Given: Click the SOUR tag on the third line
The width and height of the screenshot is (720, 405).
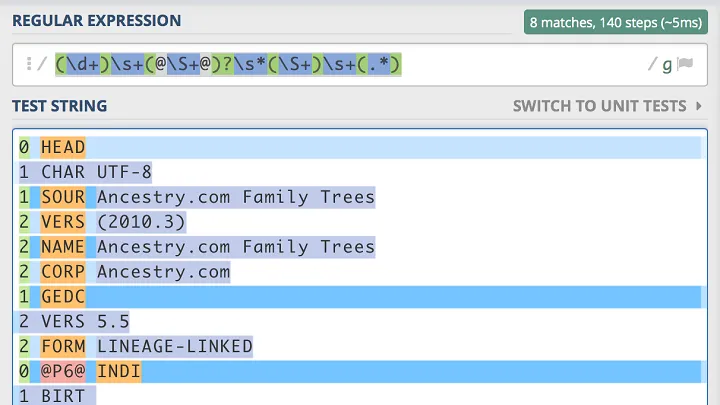Looking at the screenshot, I should (x=63, y=197).
